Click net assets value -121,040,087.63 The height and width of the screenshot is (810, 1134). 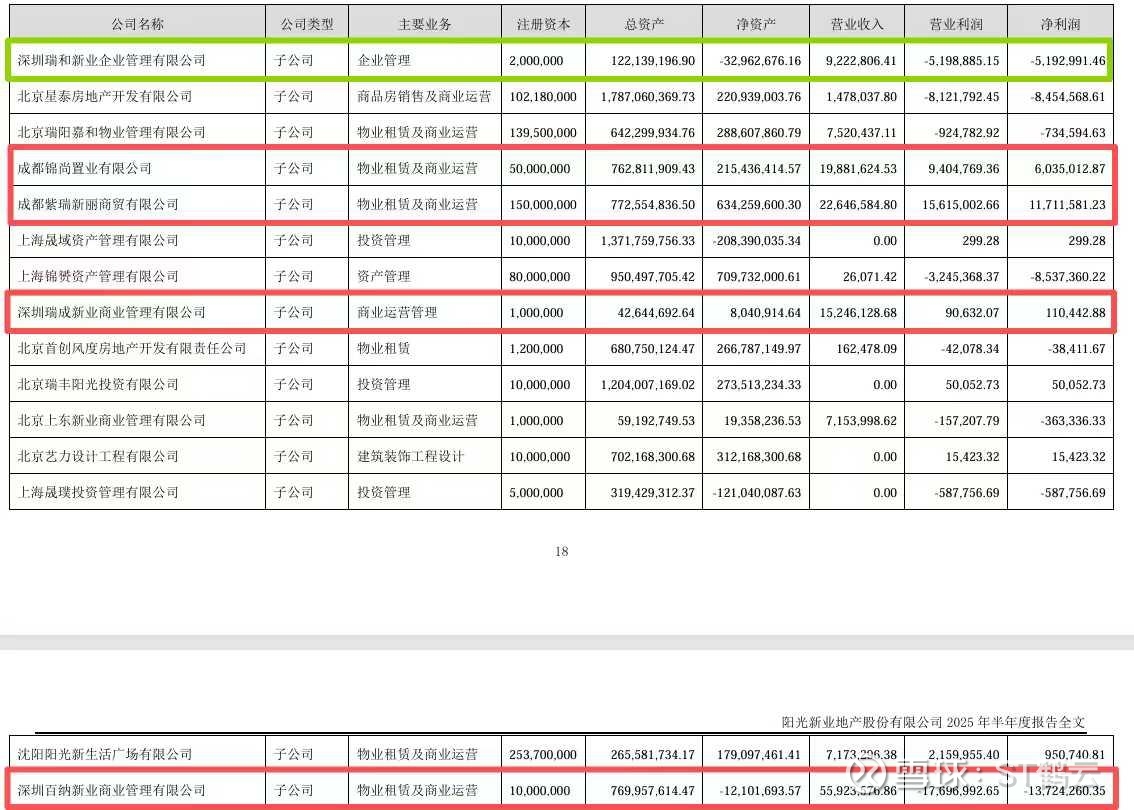(756, 493)
